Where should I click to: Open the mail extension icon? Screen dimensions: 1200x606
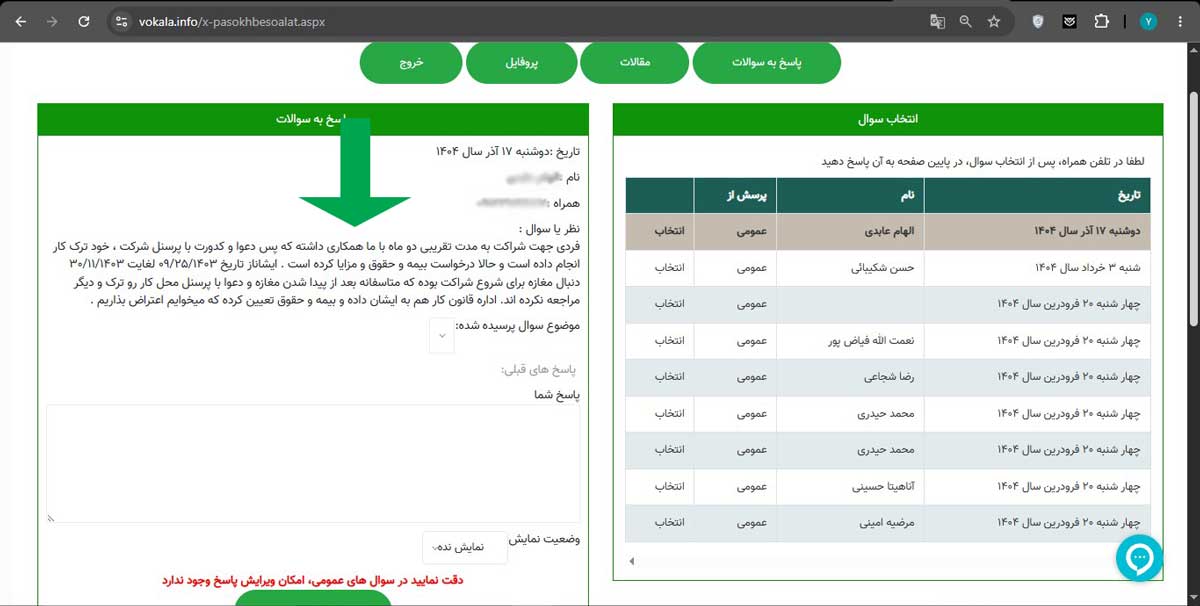pyautogui.click(x=1069, y=21)
